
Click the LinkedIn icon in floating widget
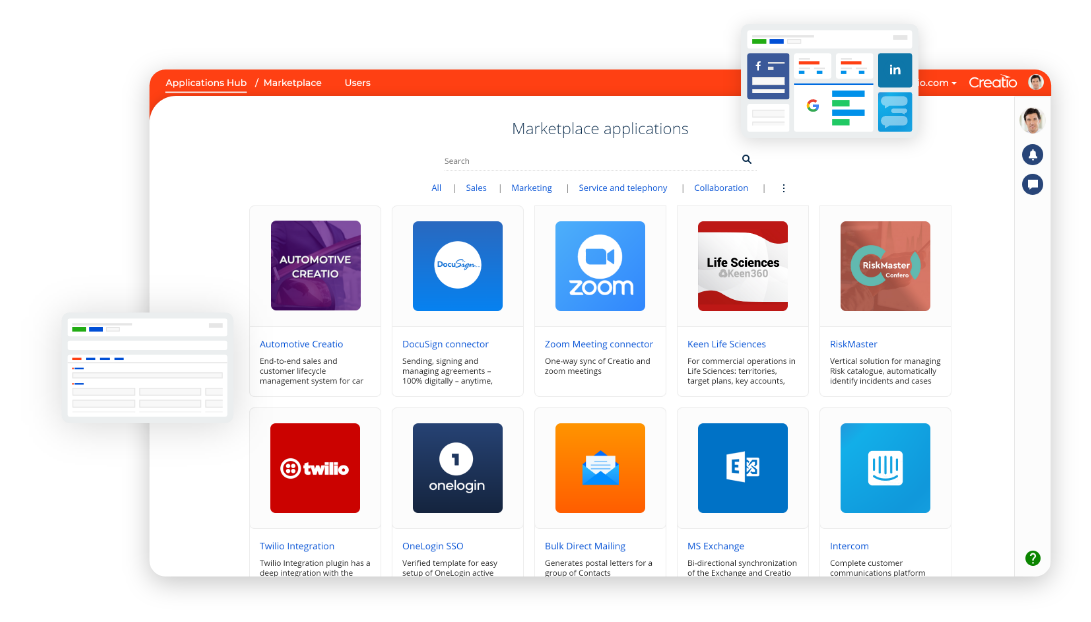[895, 70]
